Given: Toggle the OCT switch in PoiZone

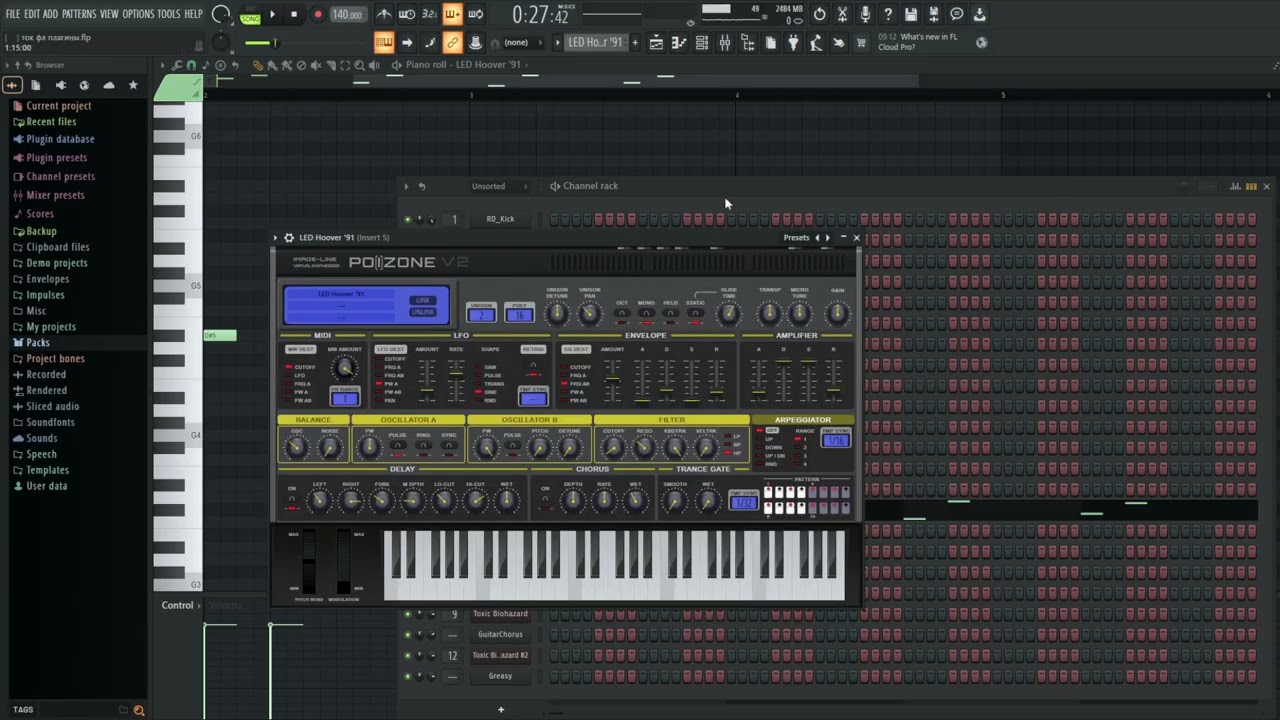Looking at the screenshot, I should [x=622, y=312].
